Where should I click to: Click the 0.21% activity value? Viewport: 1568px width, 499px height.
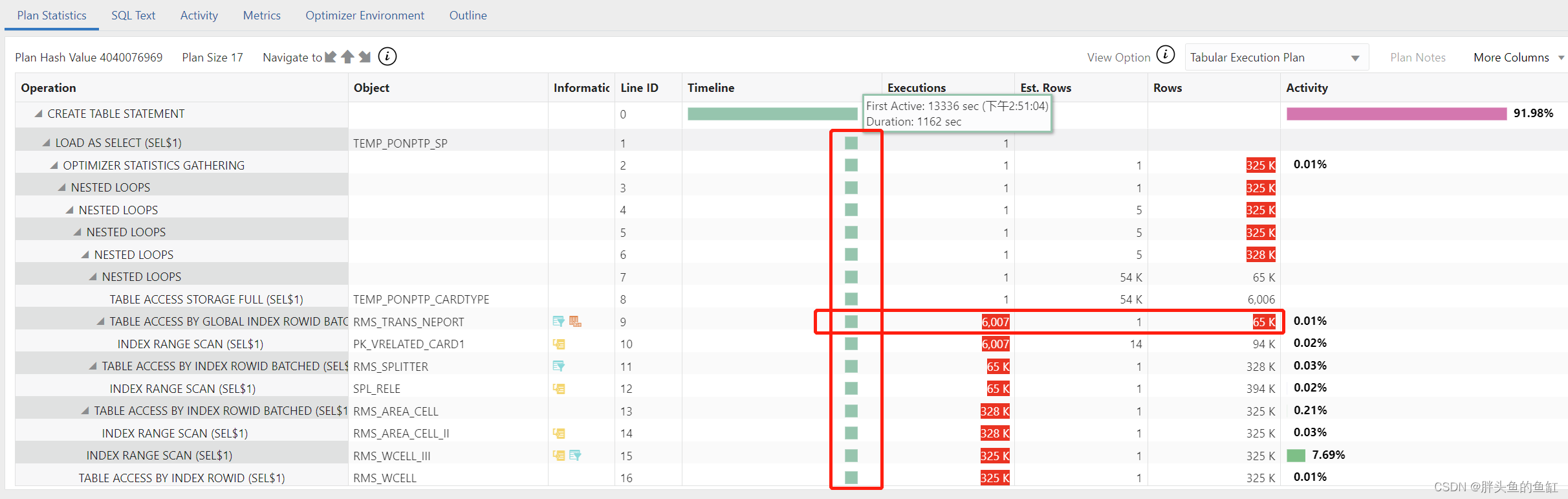click(1310, 410)
